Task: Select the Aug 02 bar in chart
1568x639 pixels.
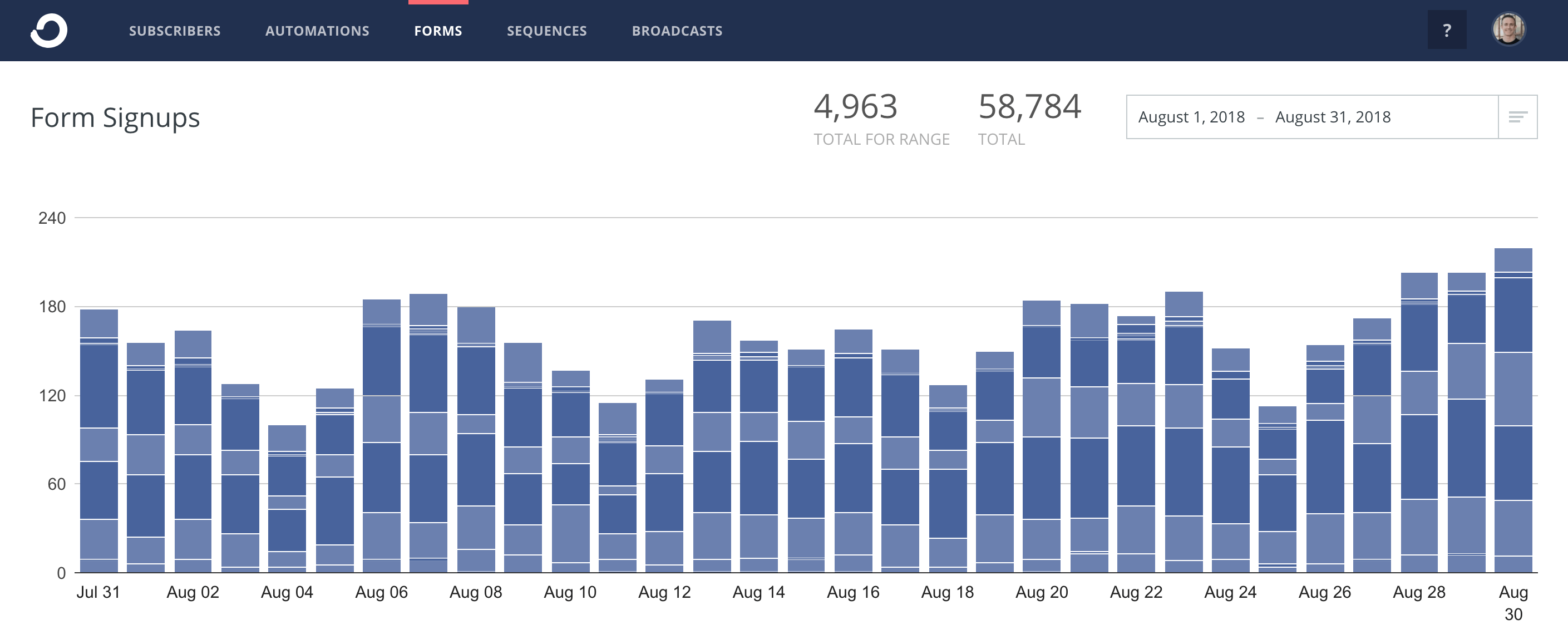Action: coord(193,451)
